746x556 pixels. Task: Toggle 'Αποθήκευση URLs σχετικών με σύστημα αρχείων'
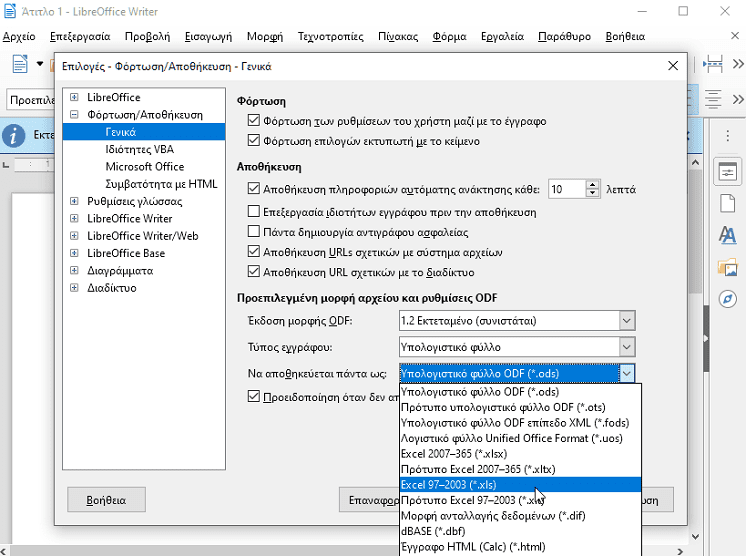[x=254, y=252]
